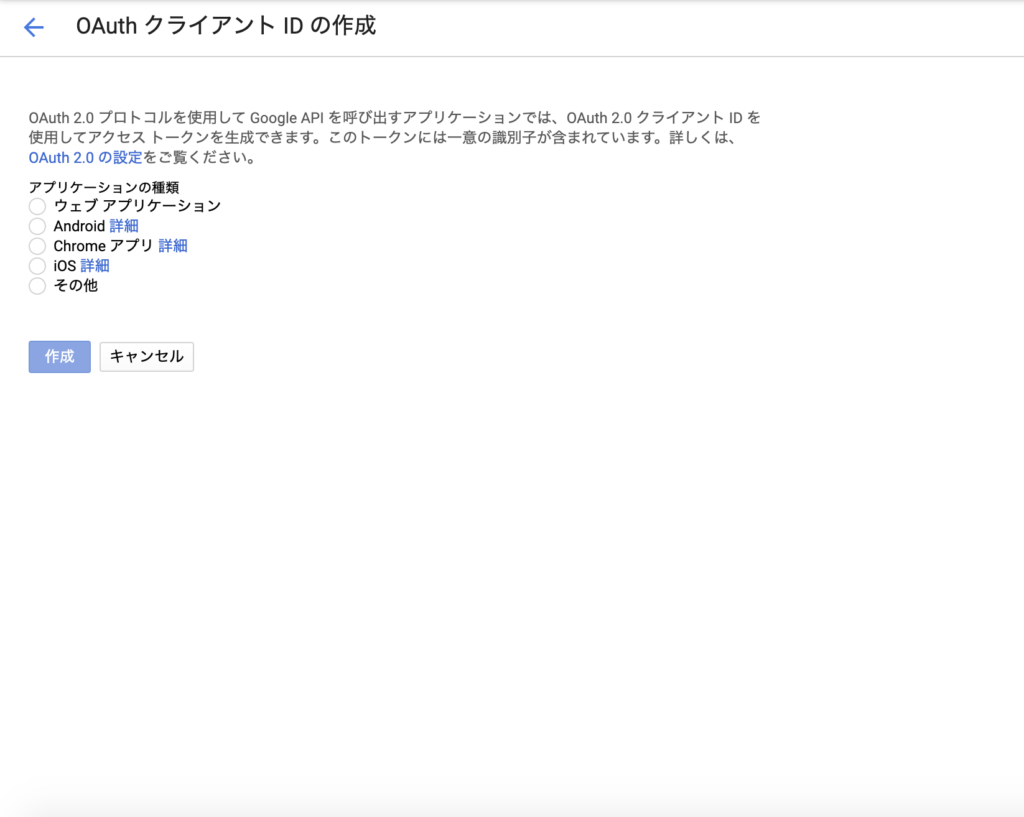Screen dimensions: 1024x817
Task: Click the キャンセル button
Action: [147, 357]
